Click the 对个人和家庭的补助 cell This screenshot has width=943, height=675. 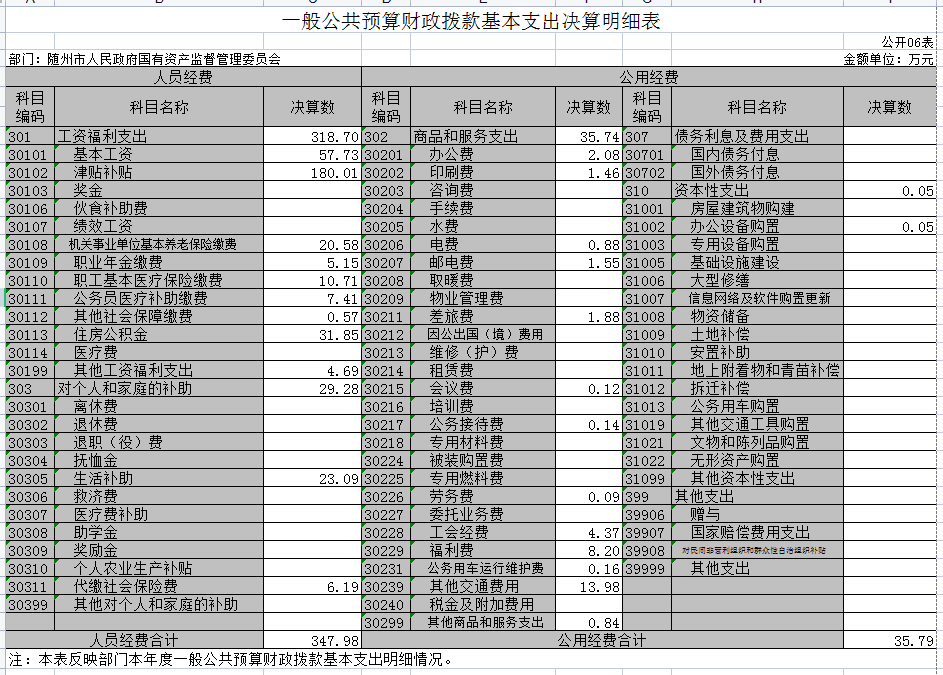[159, 389]
